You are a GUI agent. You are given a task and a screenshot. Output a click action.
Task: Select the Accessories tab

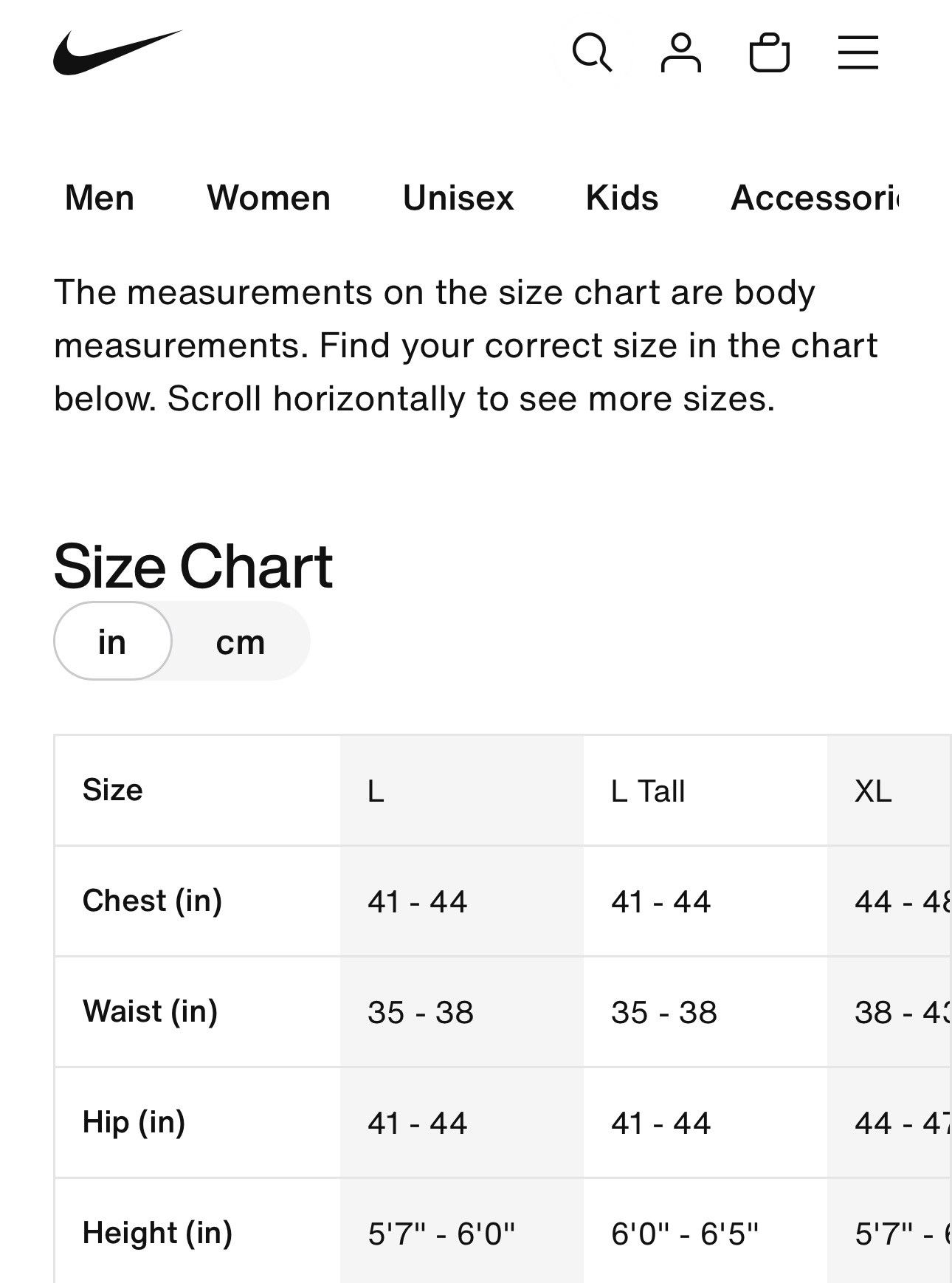tap(815, 198)
